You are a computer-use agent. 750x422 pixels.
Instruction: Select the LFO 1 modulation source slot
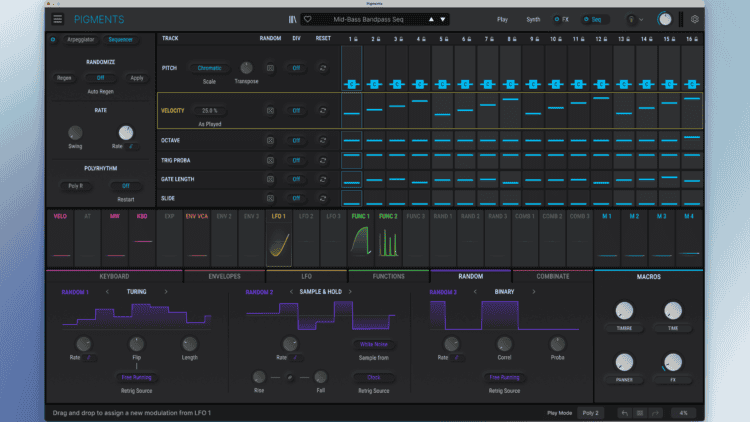pos(279,238)
